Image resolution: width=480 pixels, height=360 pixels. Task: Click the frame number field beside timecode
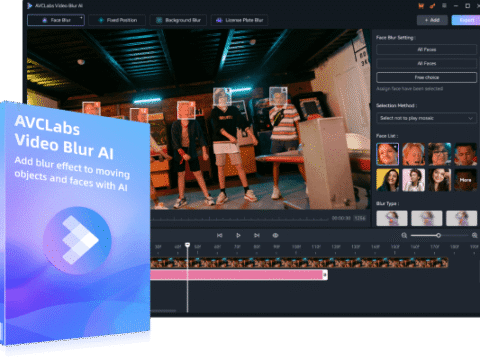click(360, 218)
